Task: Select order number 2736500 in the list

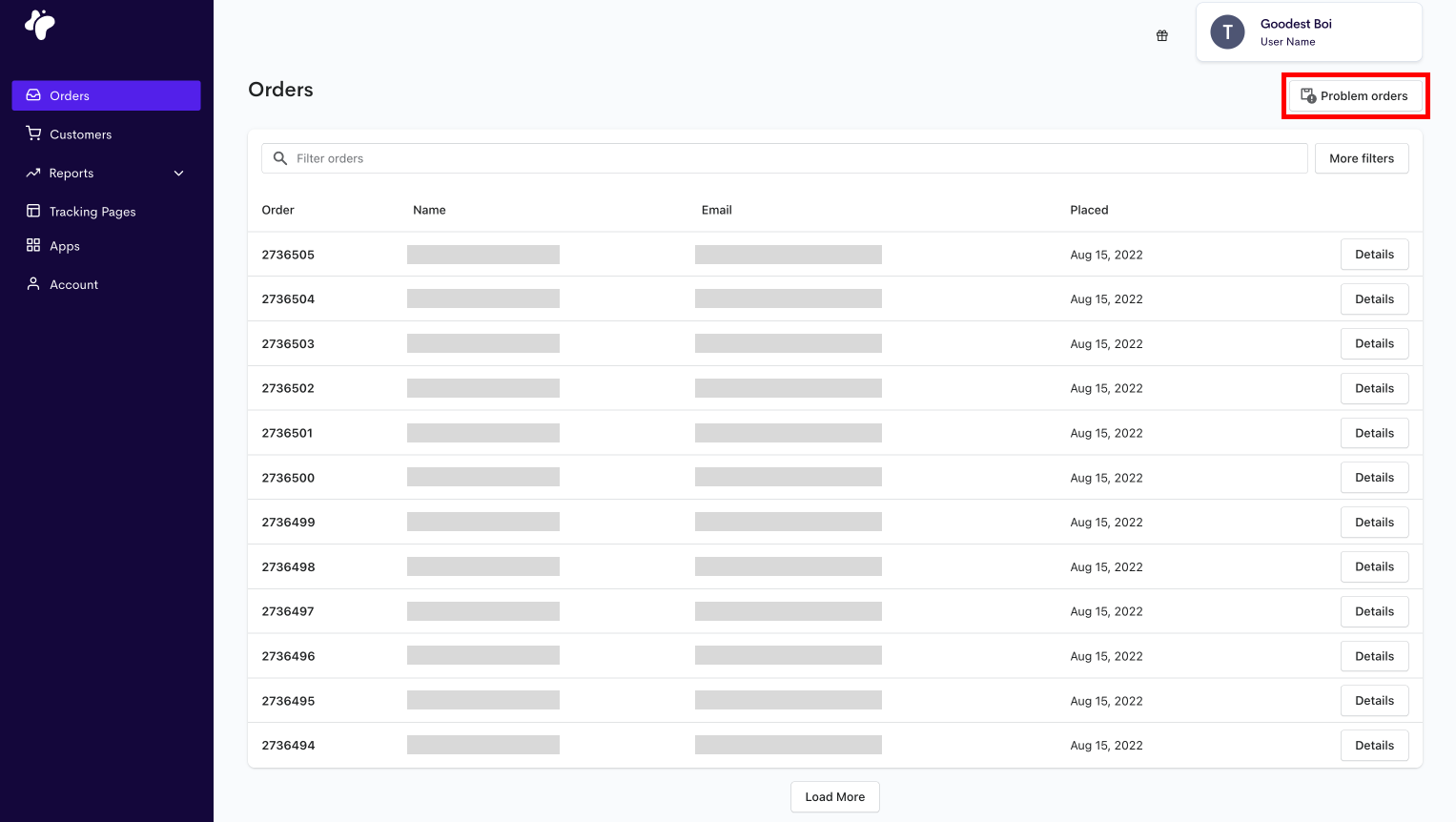Action: pos(288,478)
